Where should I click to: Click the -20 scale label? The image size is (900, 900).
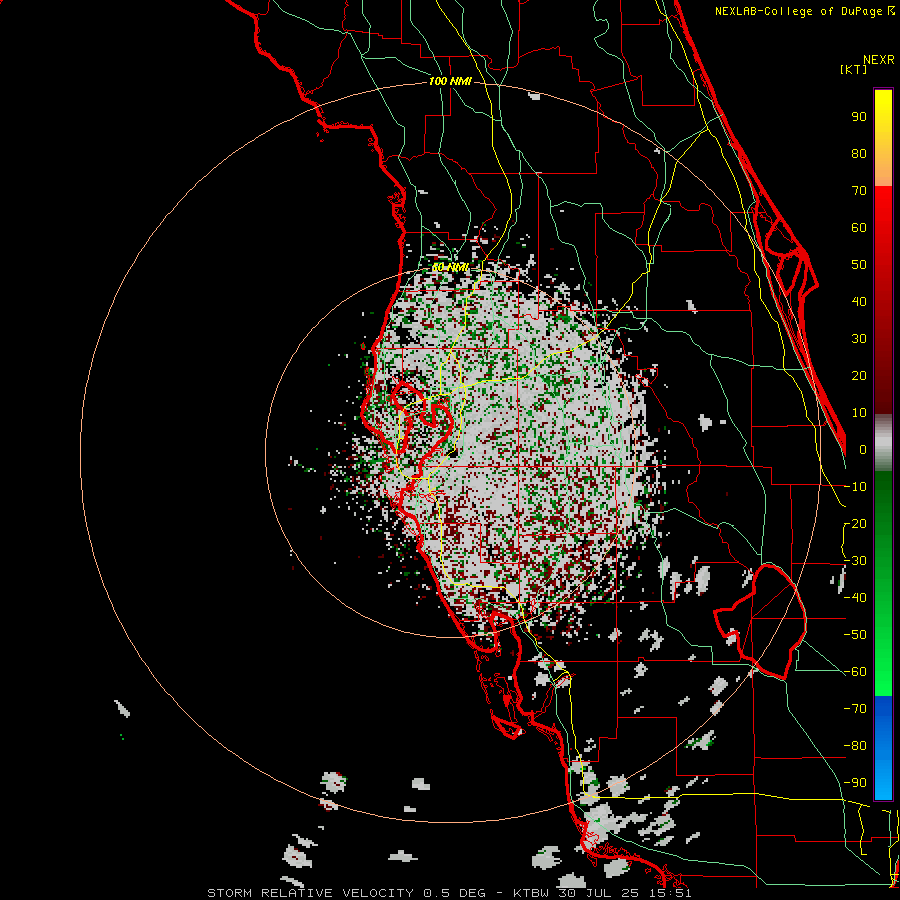click(855, 523)
